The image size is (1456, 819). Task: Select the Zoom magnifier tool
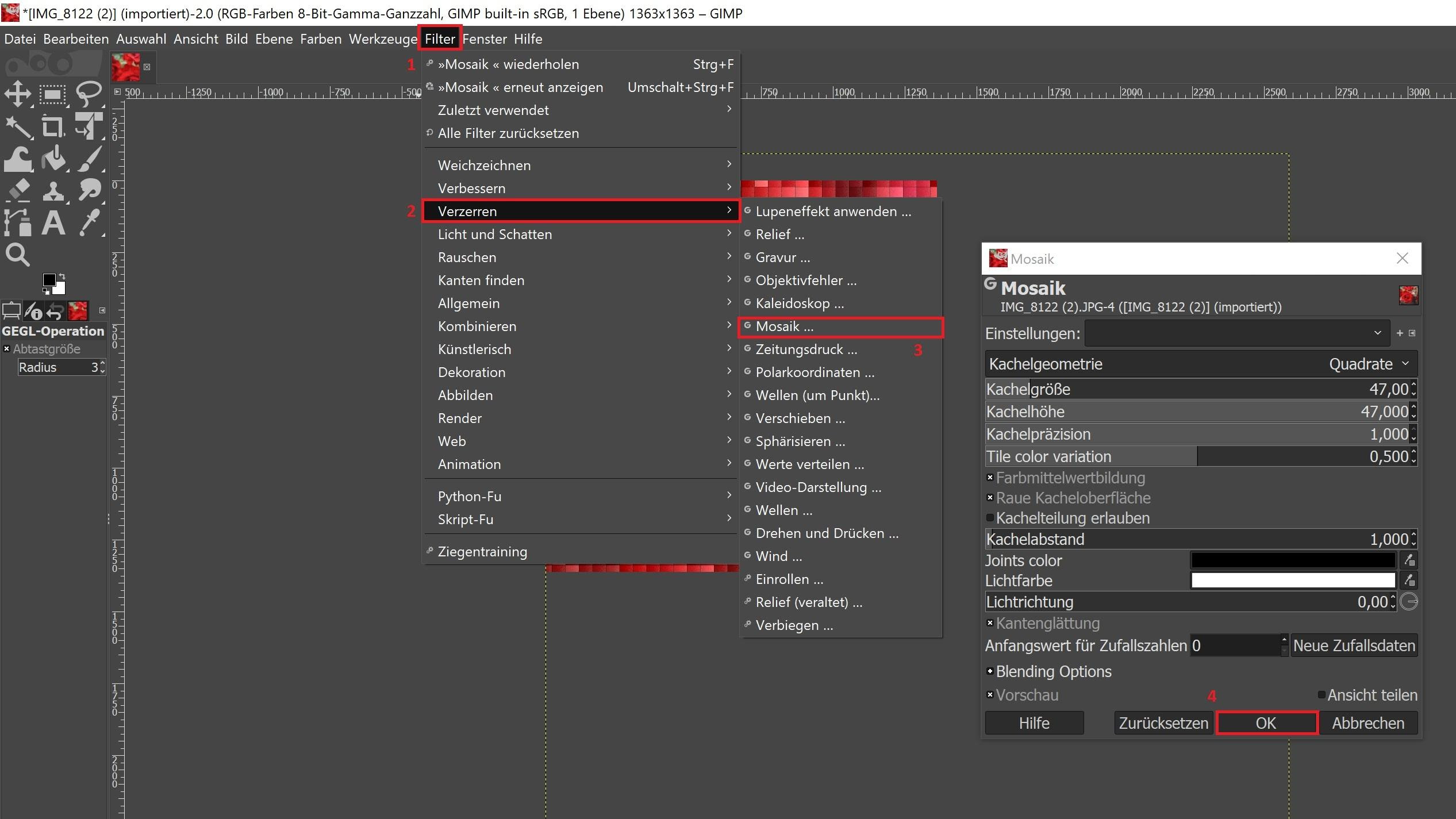coord(17,255)
